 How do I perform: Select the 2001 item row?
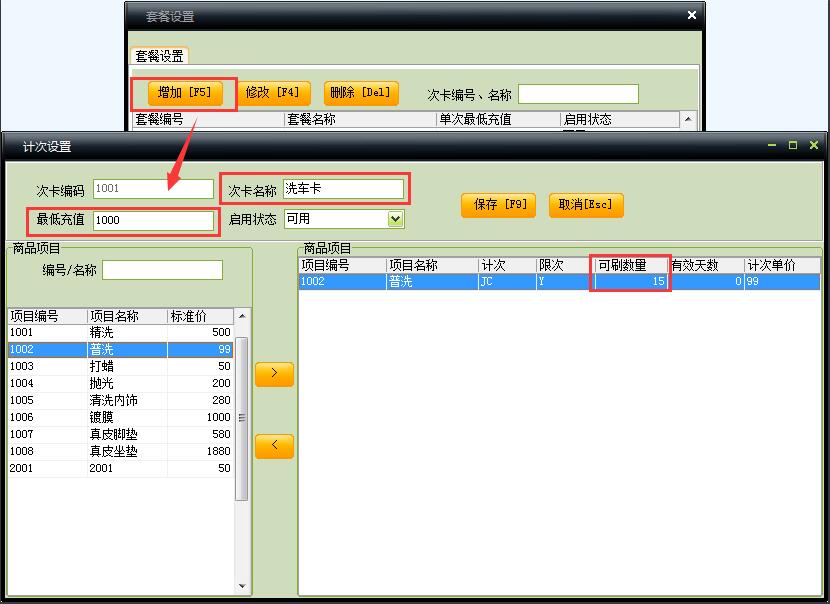[x=120, y=468]
